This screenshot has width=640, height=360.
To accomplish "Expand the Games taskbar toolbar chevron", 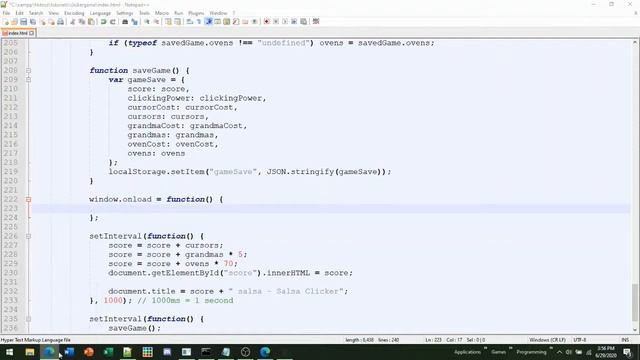I will pyautogui.click(x=511, y=349).
